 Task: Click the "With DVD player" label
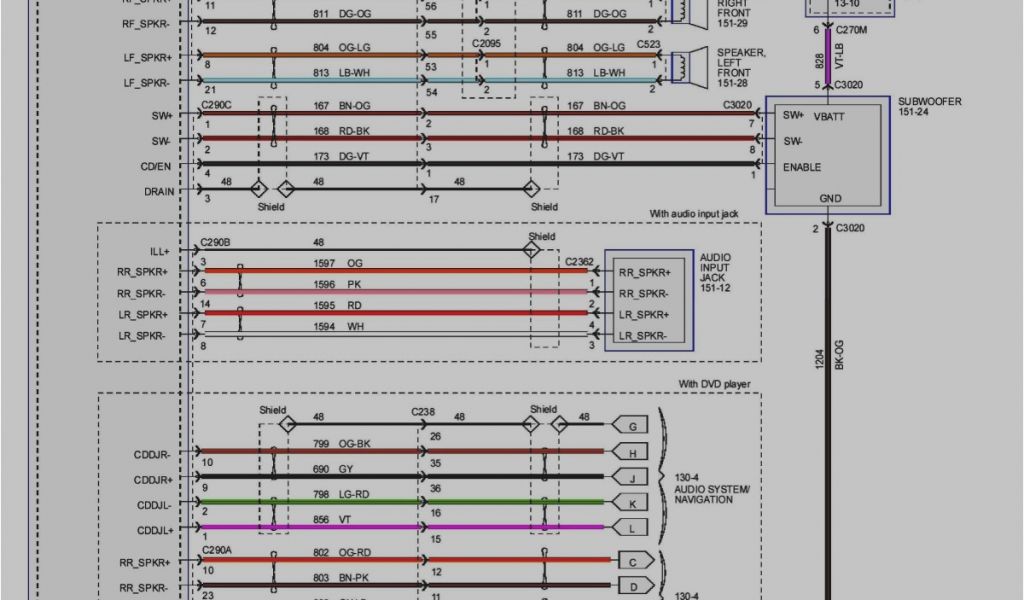(714, 384)
